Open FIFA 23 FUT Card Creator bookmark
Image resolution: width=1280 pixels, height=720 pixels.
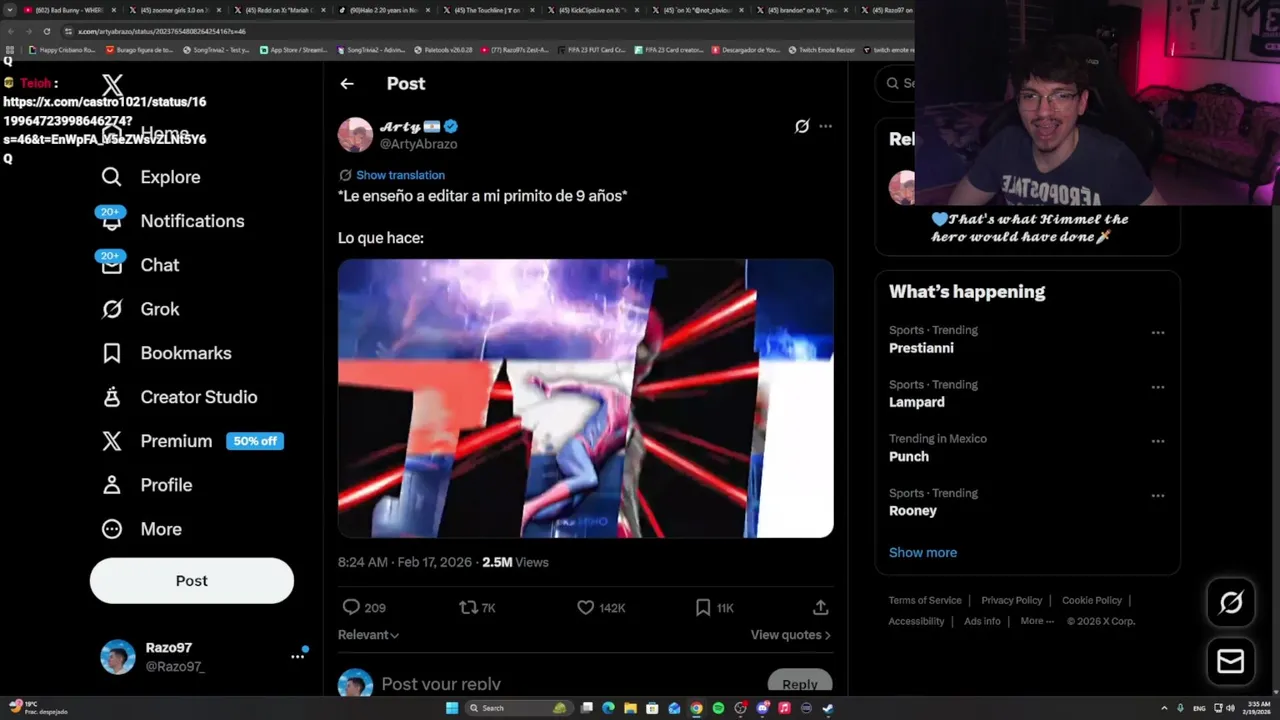(x=591, y=50)
